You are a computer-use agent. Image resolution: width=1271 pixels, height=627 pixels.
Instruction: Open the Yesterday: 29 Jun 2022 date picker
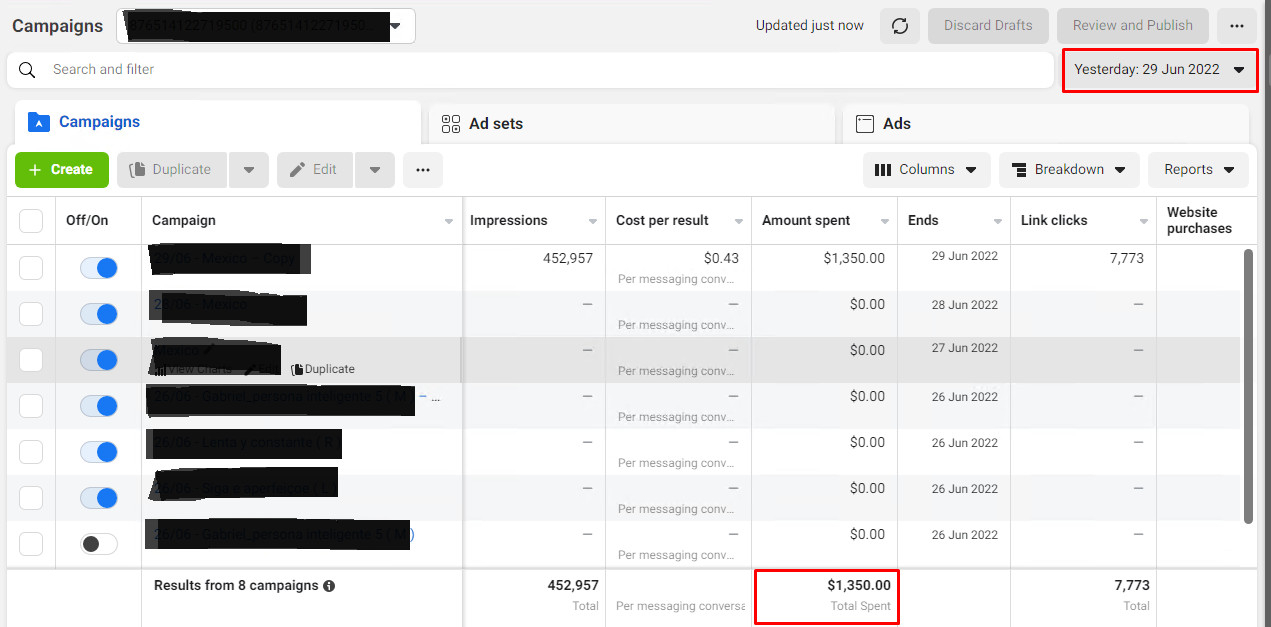coord(1160,70)
